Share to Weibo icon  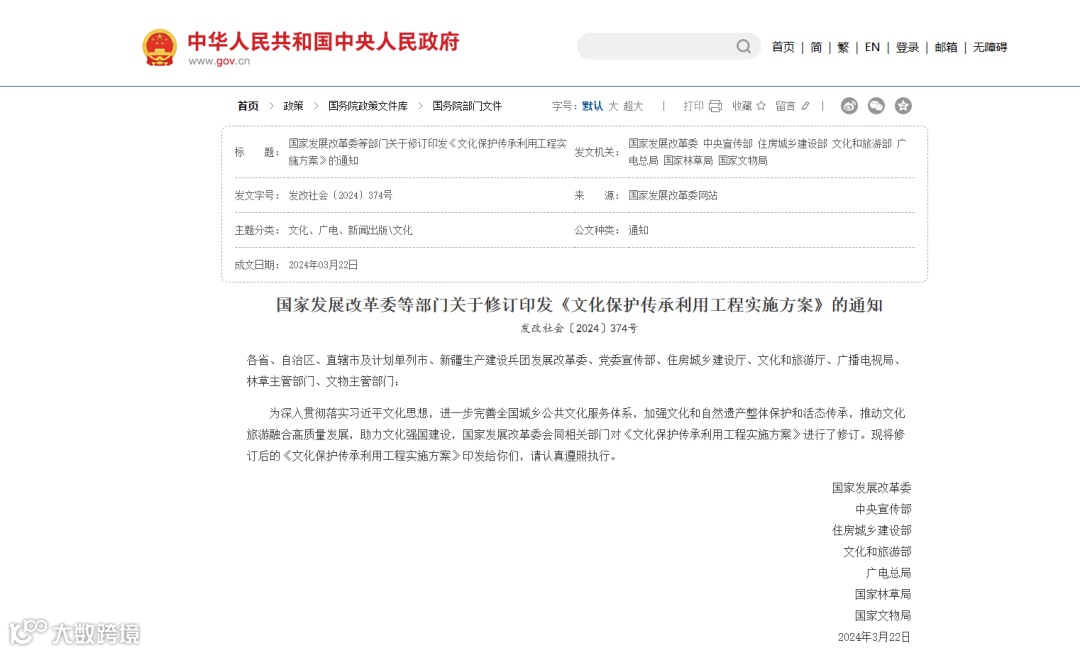849,105
